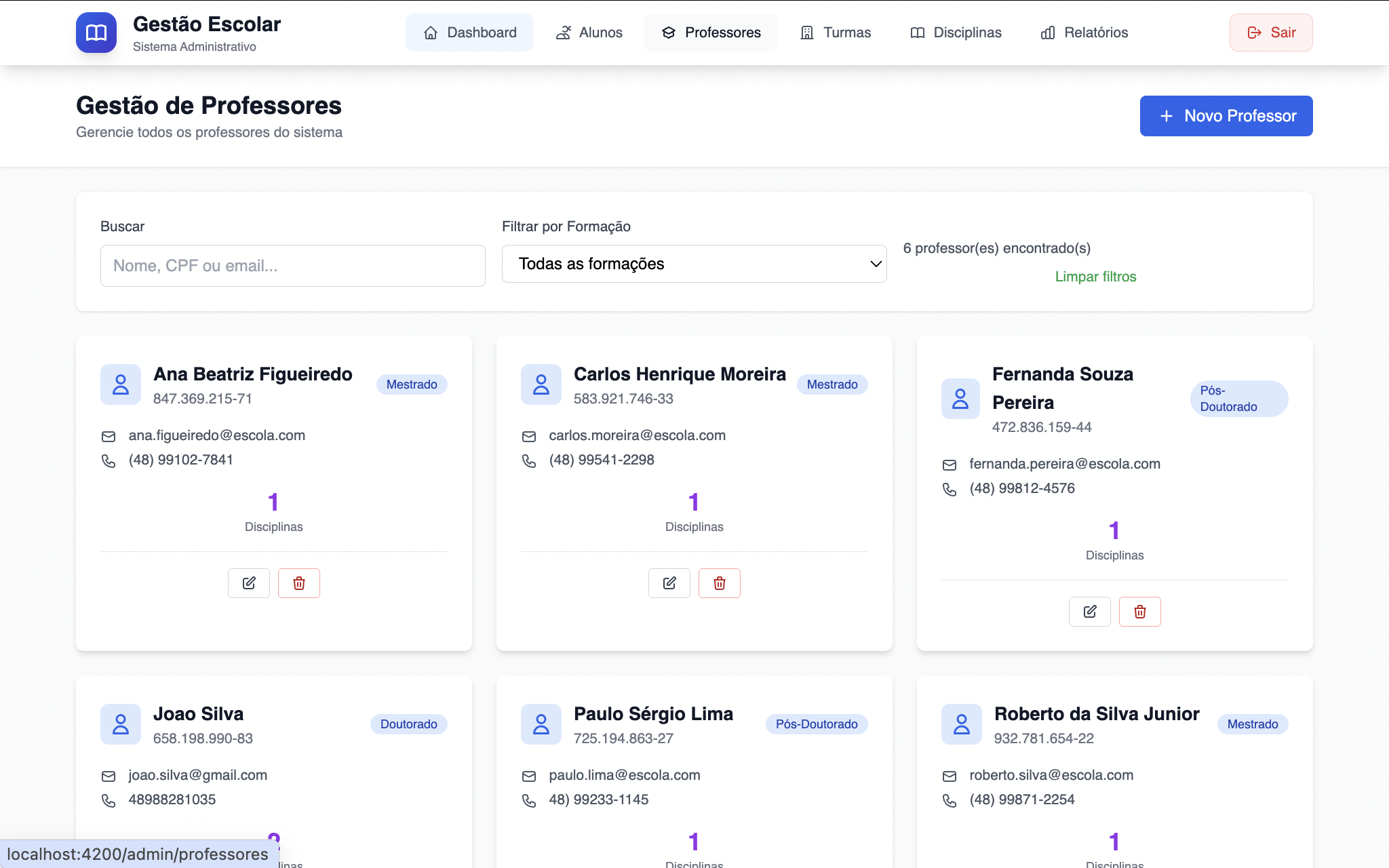Delete Ana Beatriz Figueiredo with trash icon
This screenshot has width=1389, height=868.
[299, 583]
